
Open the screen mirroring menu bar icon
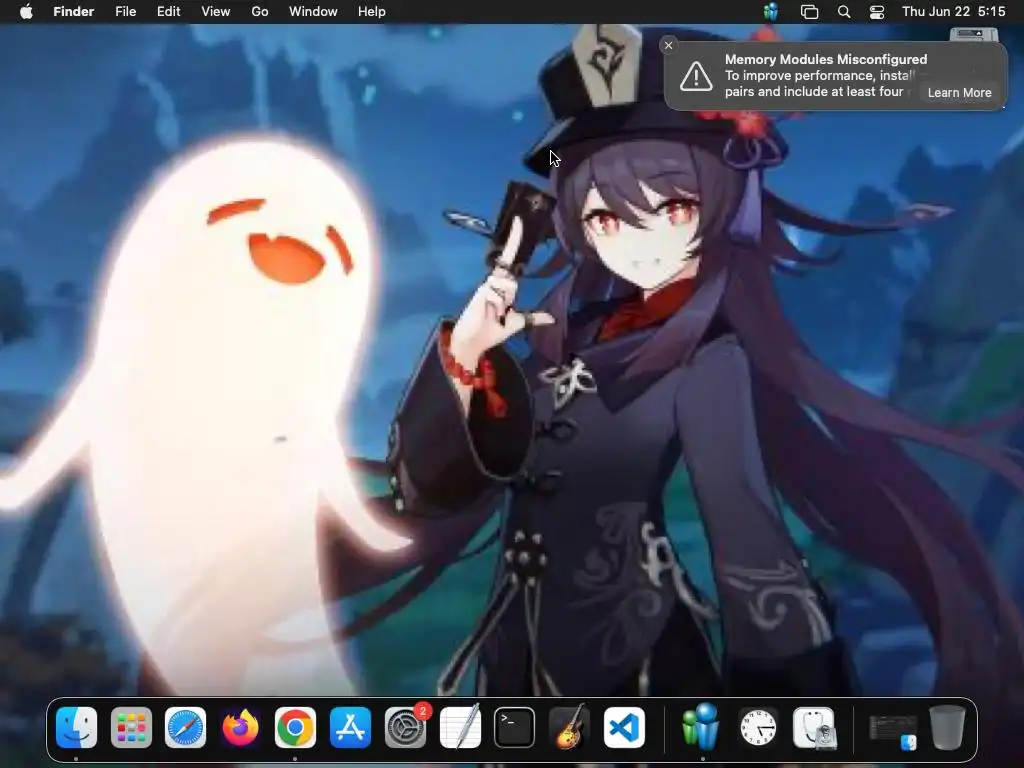(x=809, y=12)
